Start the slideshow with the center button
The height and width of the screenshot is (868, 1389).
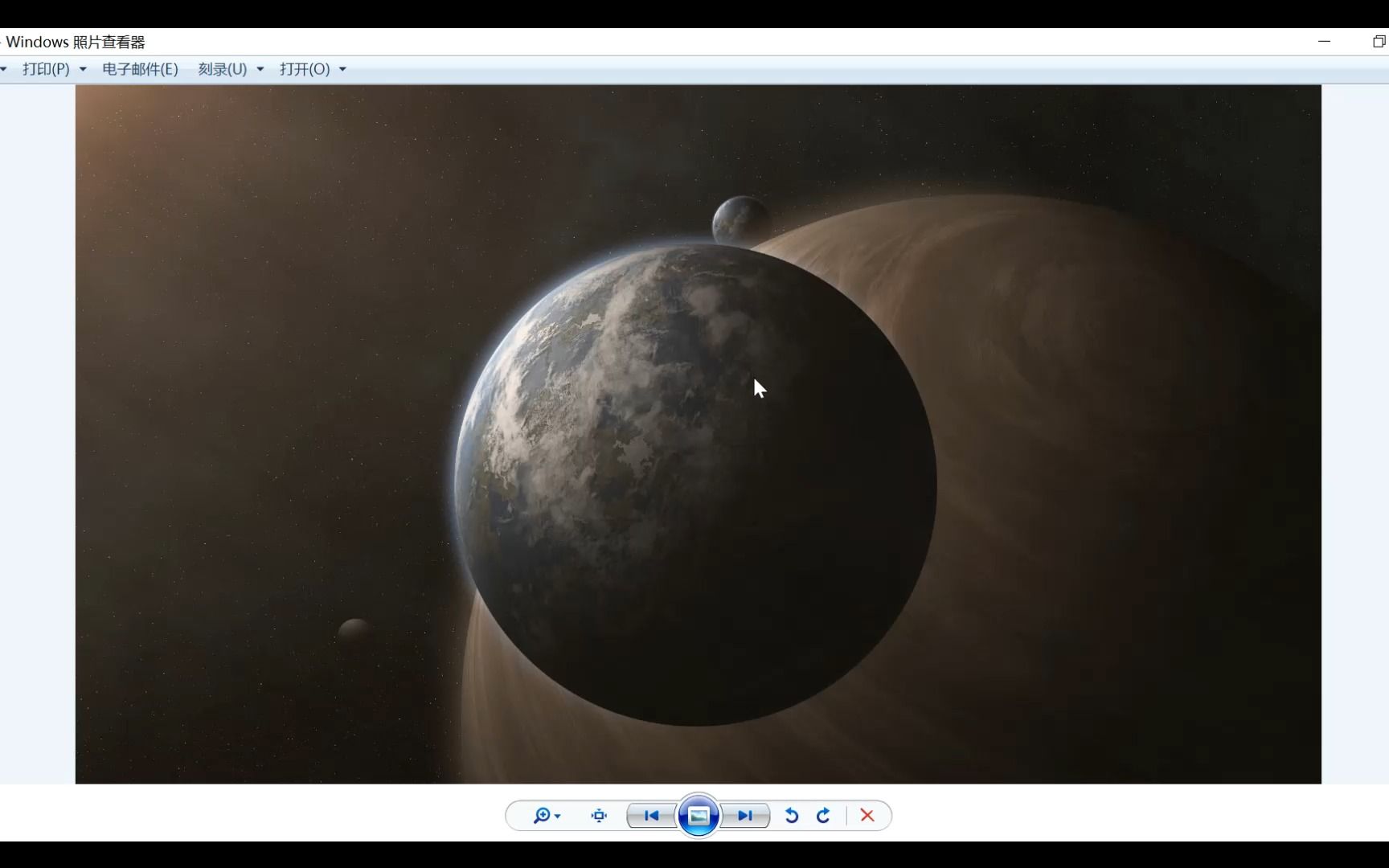click(699, 816)
